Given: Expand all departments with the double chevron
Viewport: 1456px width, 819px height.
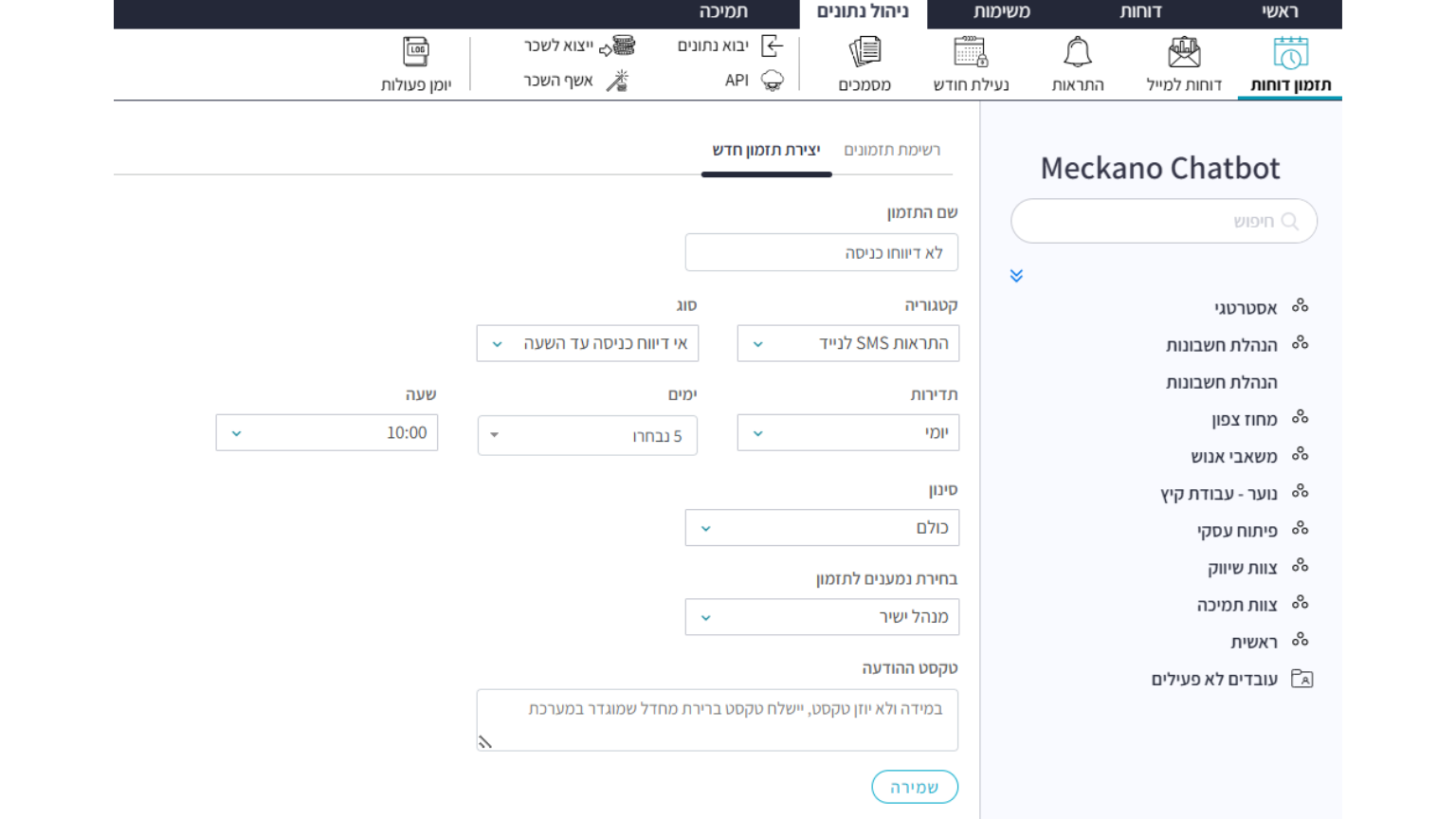Looking at the screenshot, I should (1016, 276).
